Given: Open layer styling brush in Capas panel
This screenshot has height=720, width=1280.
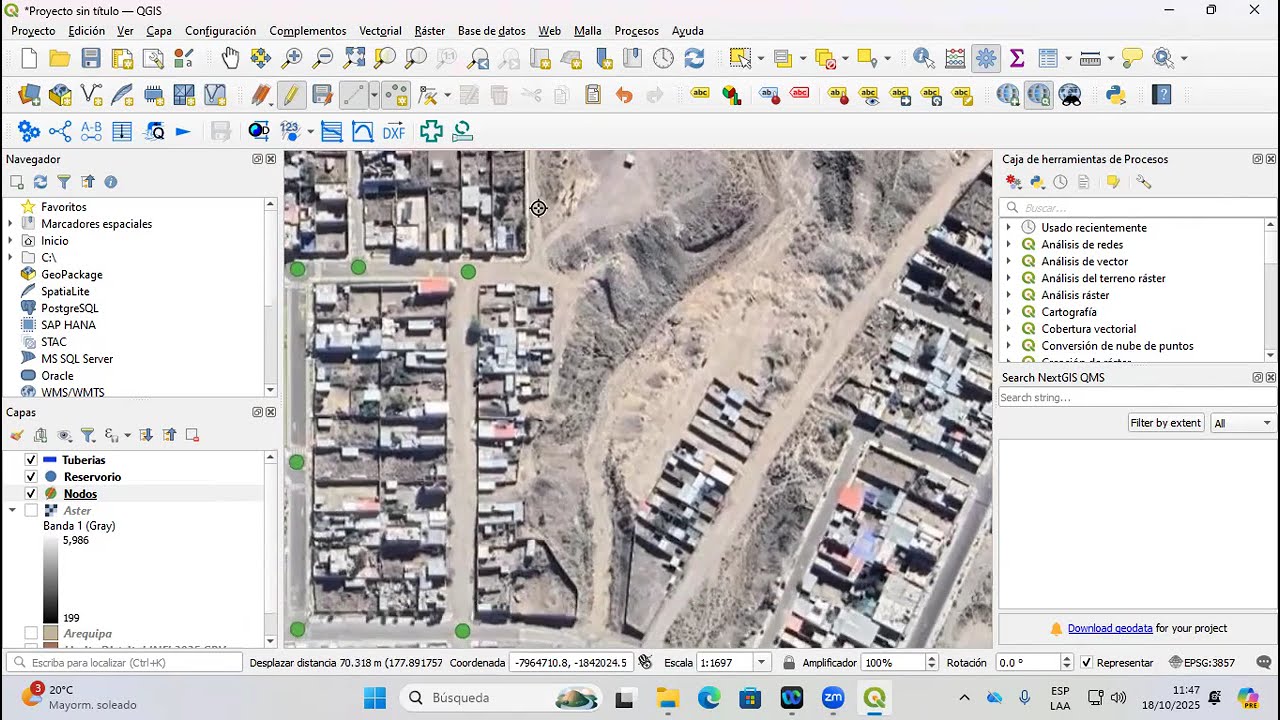Looking at the screenshot, I should coord(17,435).
